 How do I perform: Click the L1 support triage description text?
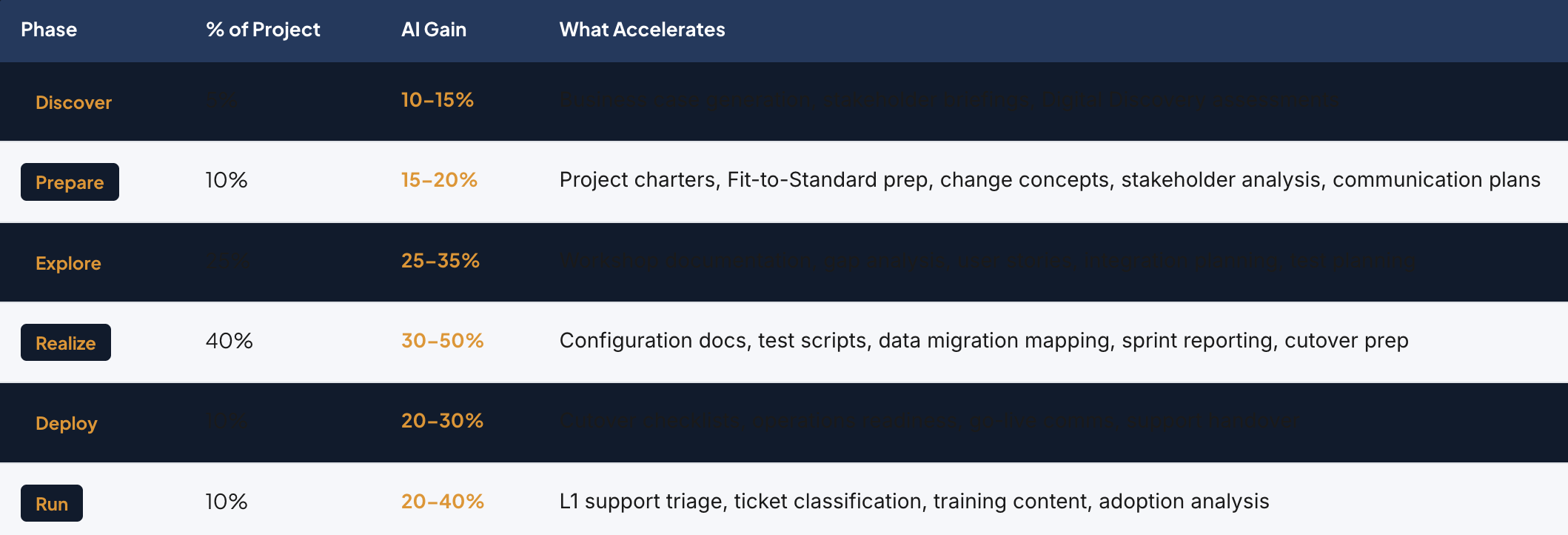click(914, 502)
